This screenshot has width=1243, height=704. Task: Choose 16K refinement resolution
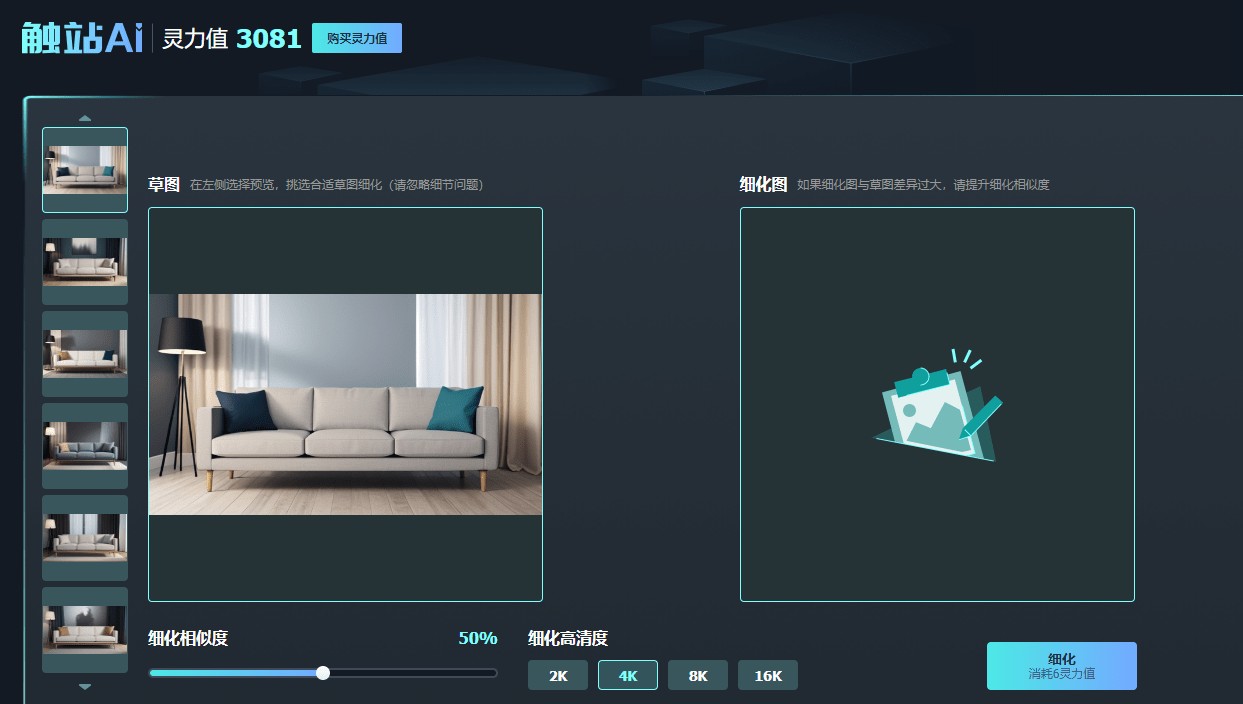768,675
